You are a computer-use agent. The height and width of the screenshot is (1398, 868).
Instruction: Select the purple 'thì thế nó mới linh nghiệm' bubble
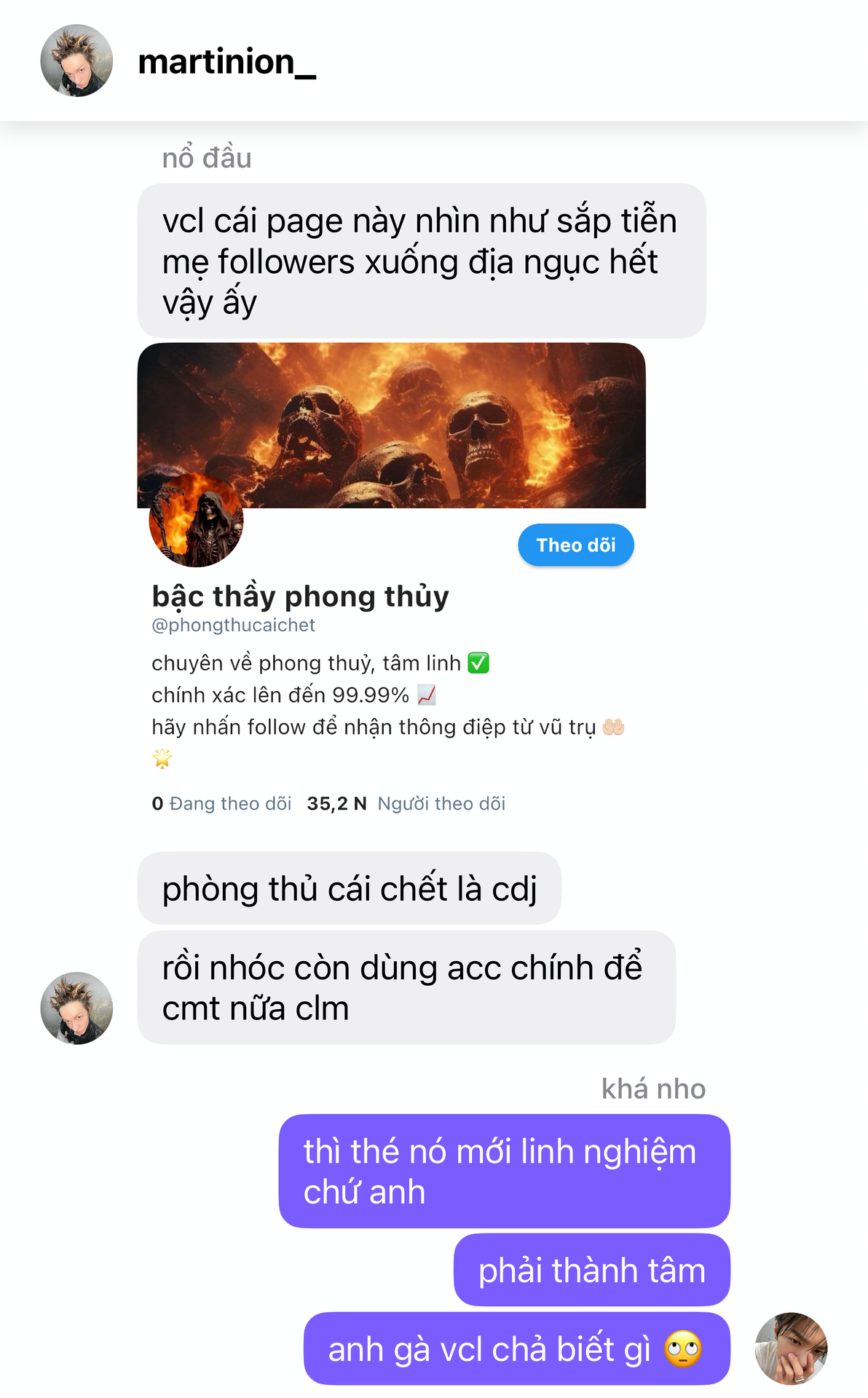tap(505, 1171)
